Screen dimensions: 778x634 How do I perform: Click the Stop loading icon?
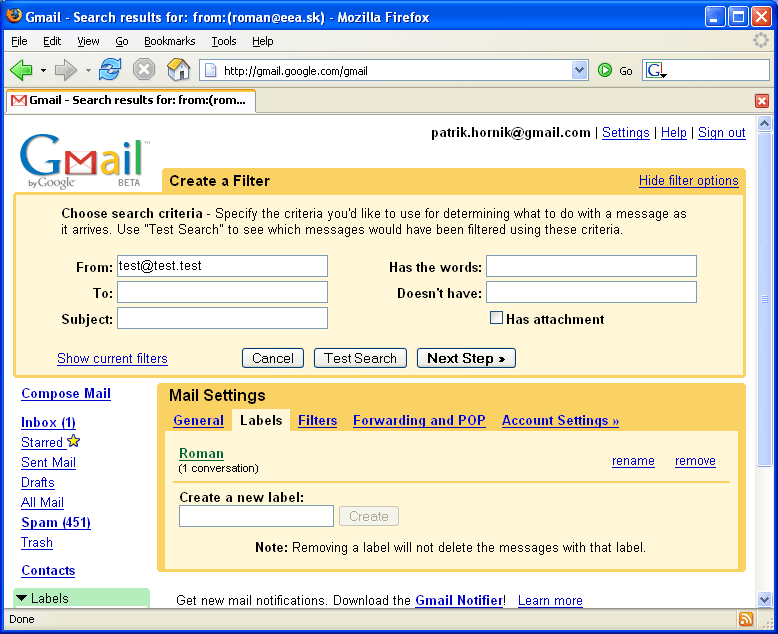coord(144,70)
